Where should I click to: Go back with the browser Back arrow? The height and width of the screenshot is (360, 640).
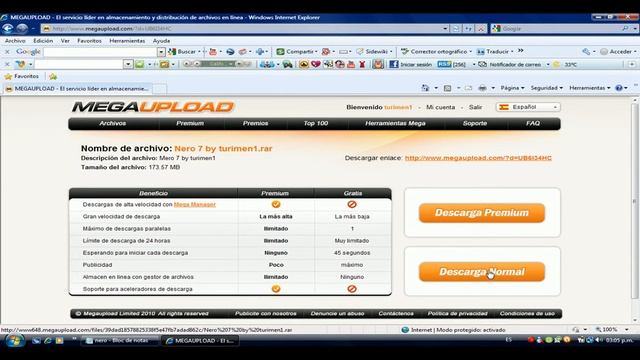(x=8, y=28)
